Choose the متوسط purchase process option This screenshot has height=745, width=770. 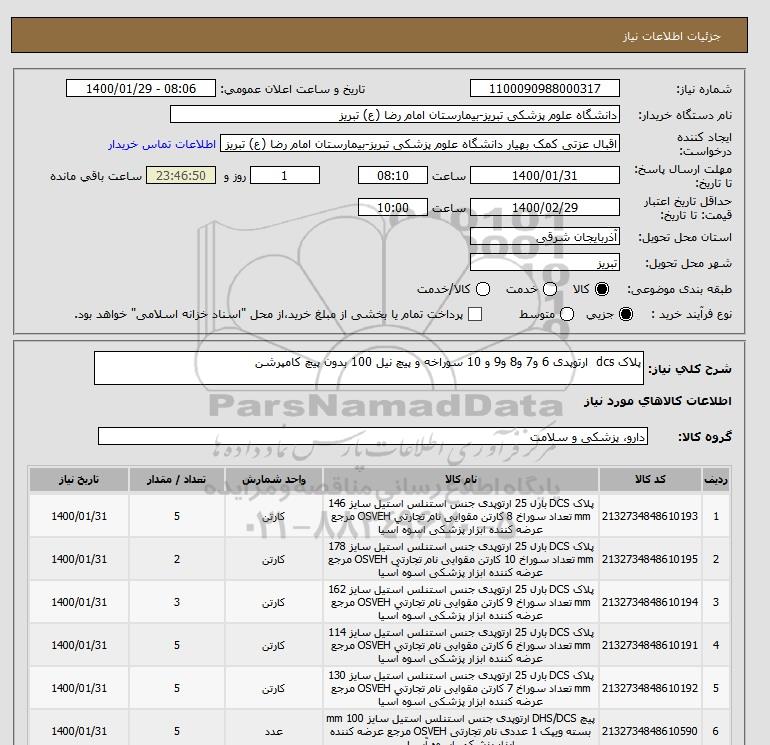(567, 314)
